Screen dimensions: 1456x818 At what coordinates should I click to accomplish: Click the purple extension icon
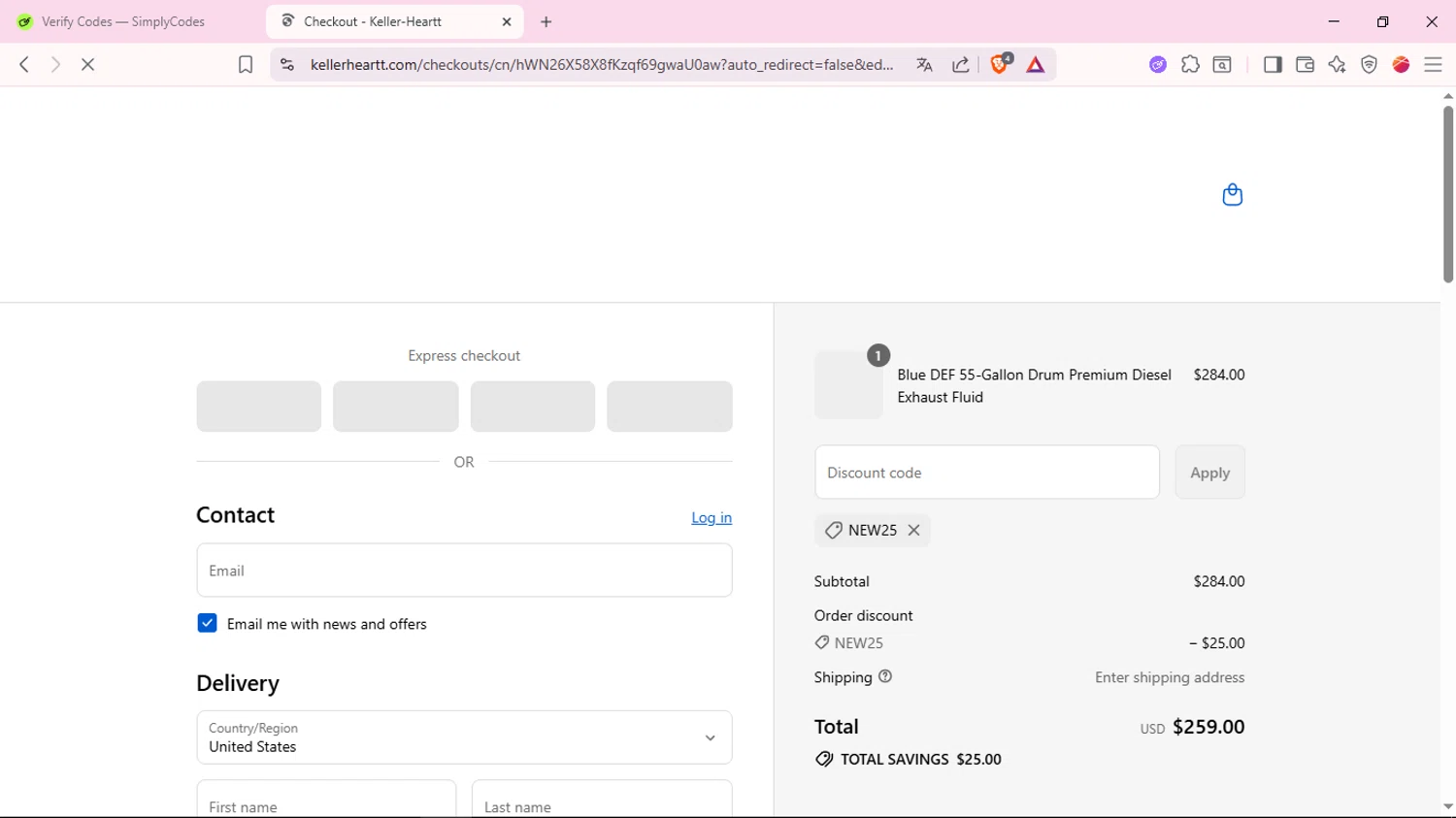point(1158,65)
